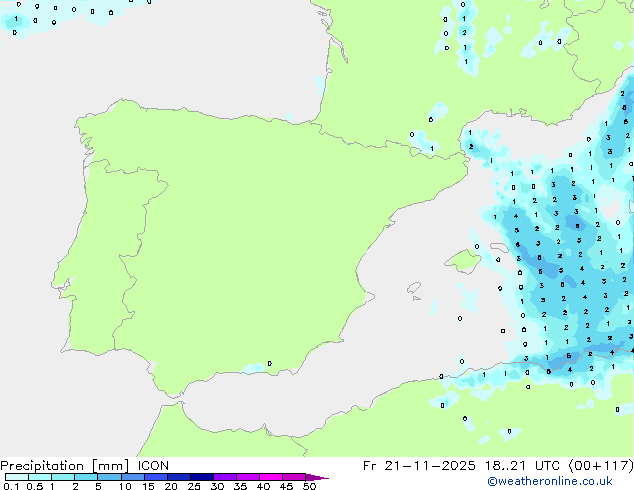The height and width of the screenshot is (490, 634).
Task: Click the legend scale value "10"
Action: (x=125, y=486)
